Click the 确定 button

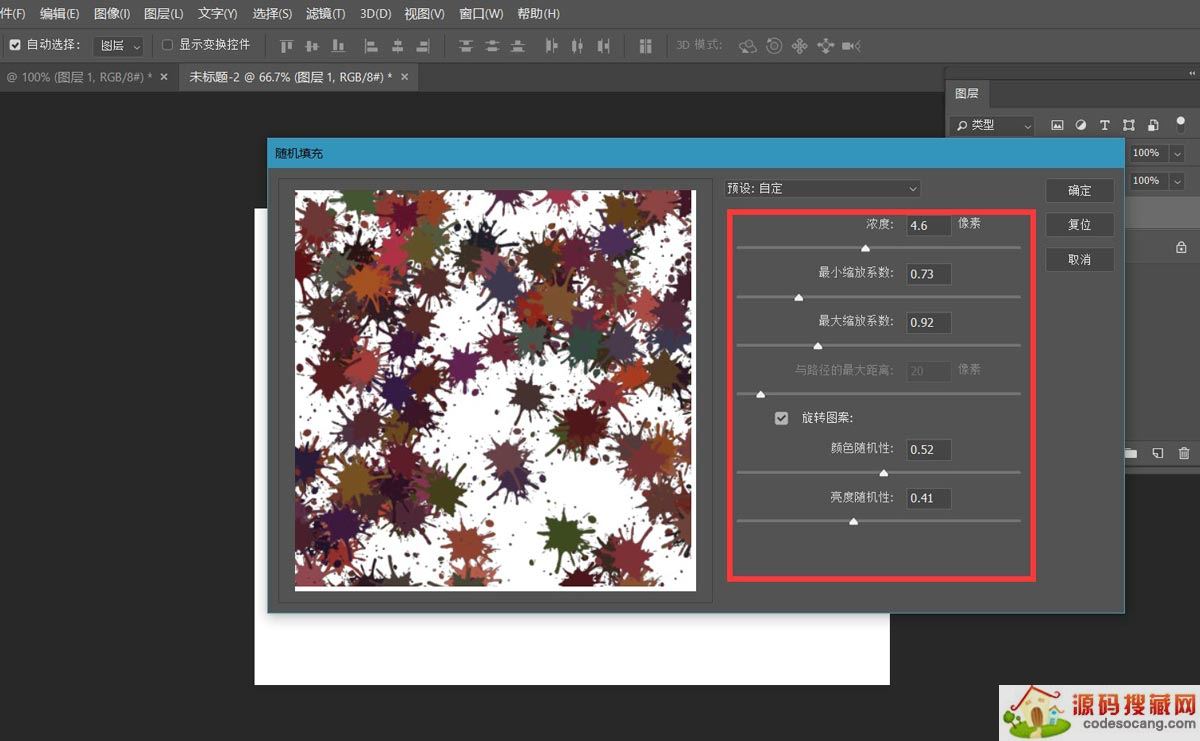point(1079,190)
